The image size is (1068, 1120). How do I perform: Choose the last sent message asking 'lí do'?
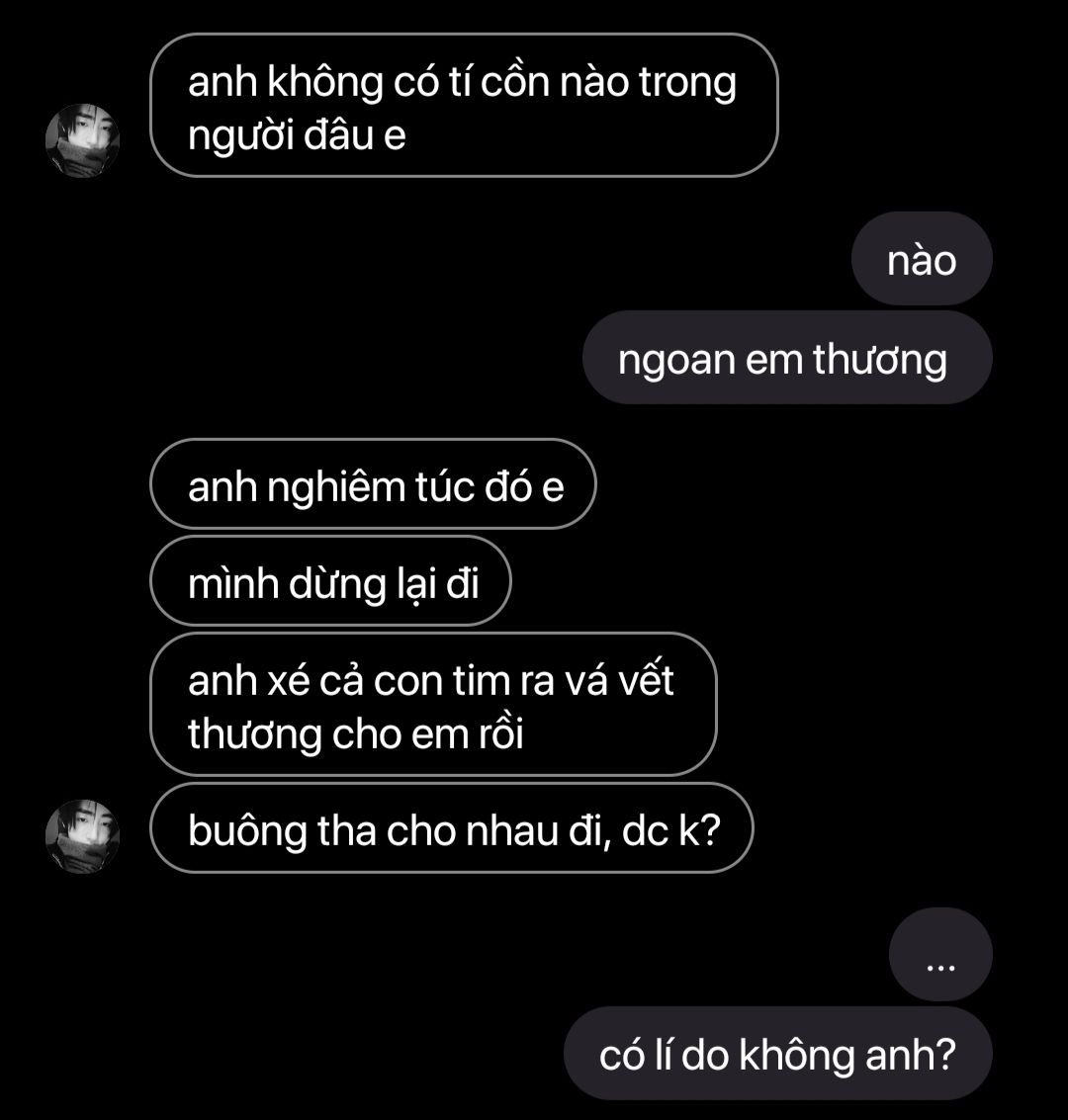click(778, 1053)
